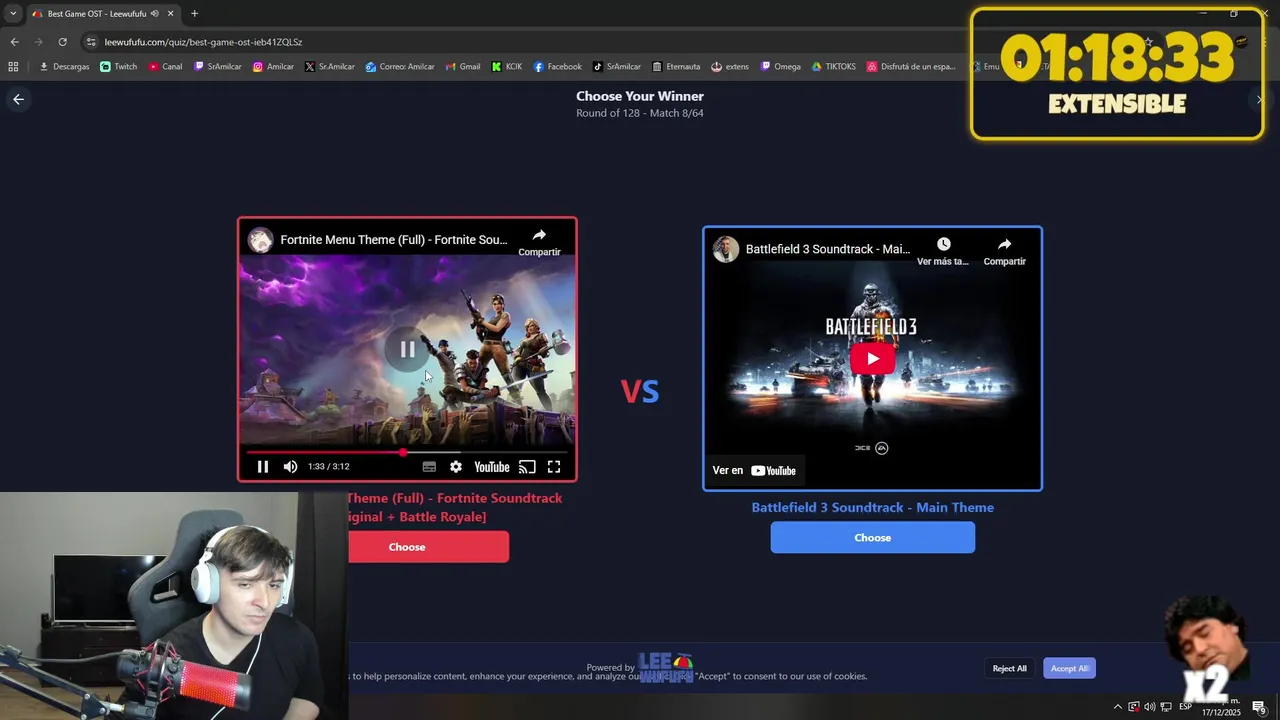Image resolution: width=1280 pixels, height=720 pixels.
Task: Choose the Fortnite Menu Theme as winner
Action: tap(428, 547)
